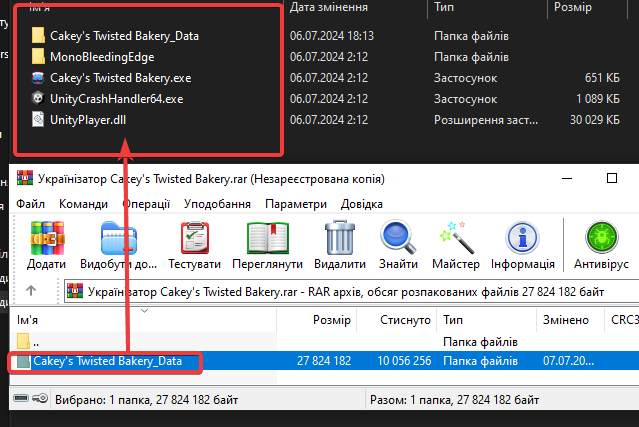Click the Видобути до (Extract to) icon

click(x=119, y=238)
